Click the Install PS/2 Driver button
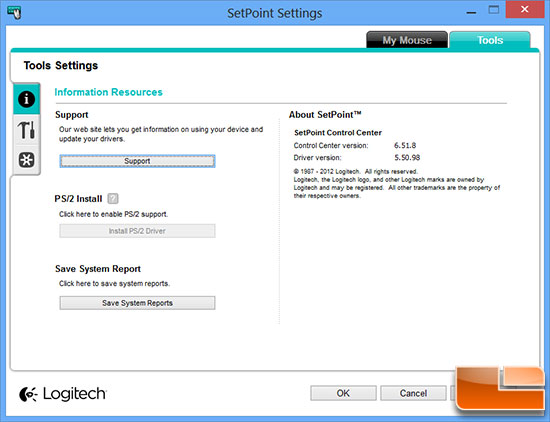 tap(137, 231)
